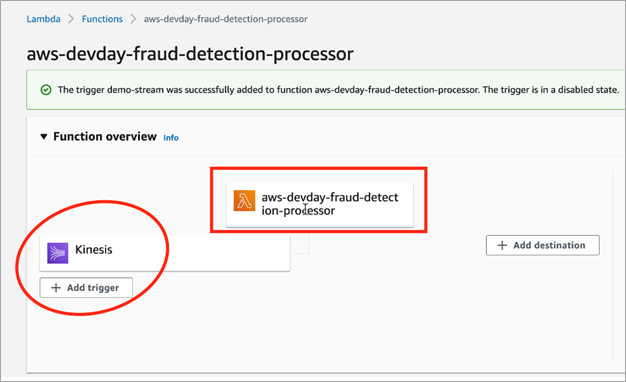Viewport: 626px width, 382px height.
Task: Select the Kinesis trigger label
Action: (x=94, y=249)
